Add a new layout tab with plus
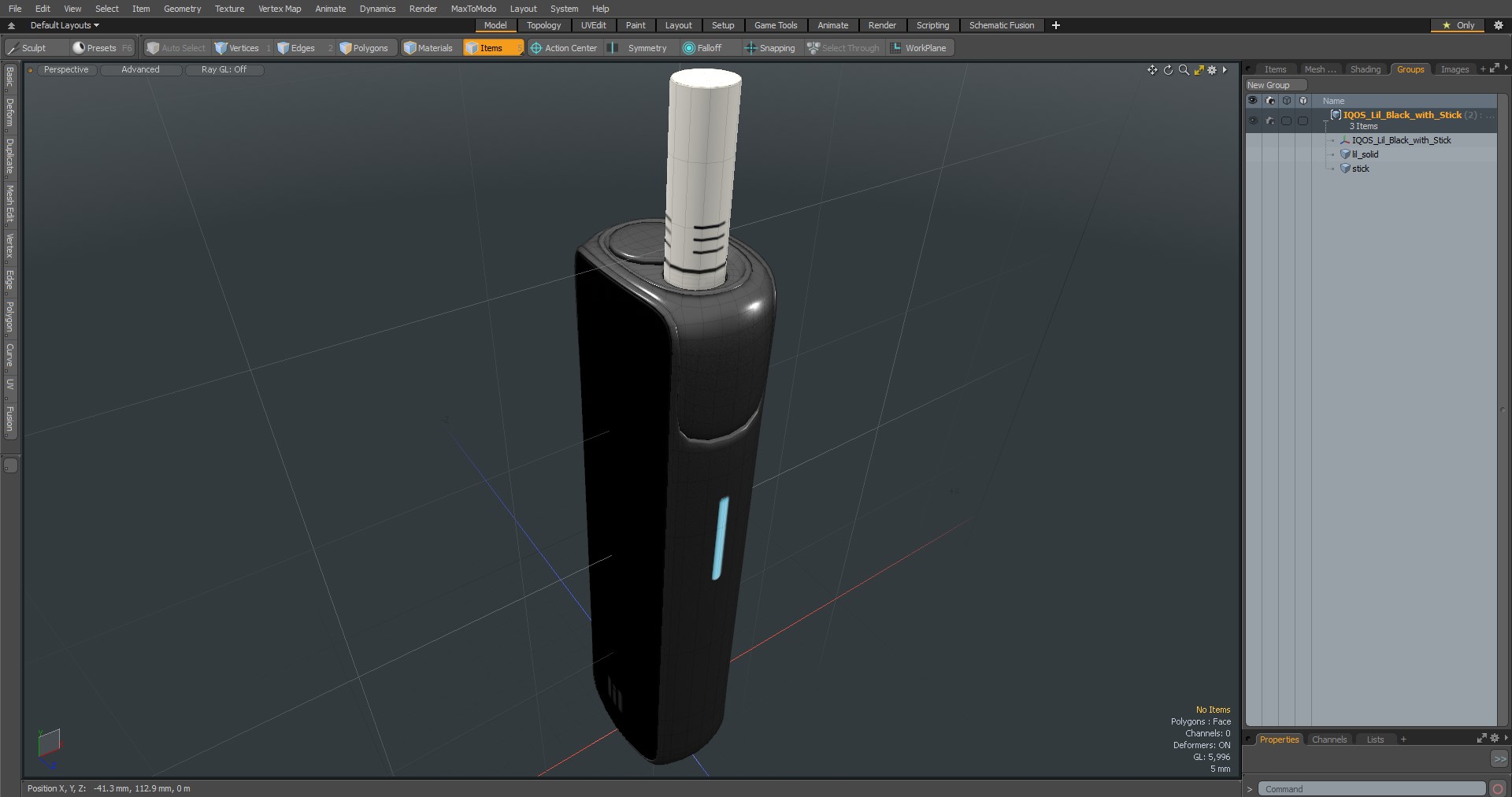1512x797 pixels. (1056, 25)
